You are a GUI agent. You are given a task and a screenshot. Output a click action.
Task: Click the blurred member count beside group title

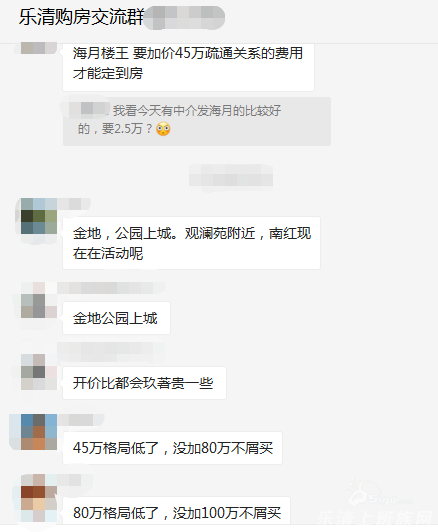click(185, 17)
